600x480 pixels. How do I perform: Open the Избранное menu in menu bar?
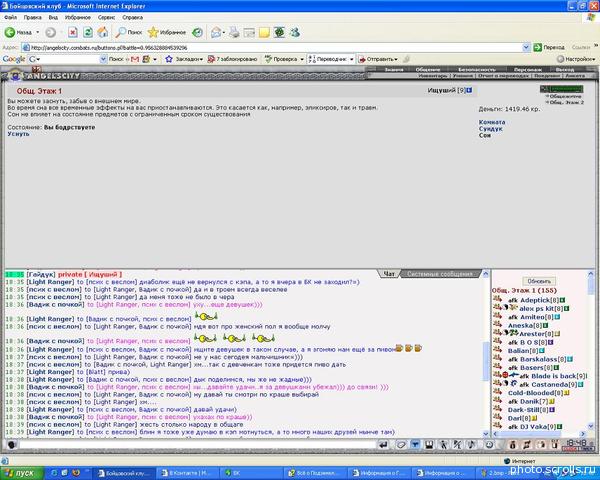(x=78, y=17)
